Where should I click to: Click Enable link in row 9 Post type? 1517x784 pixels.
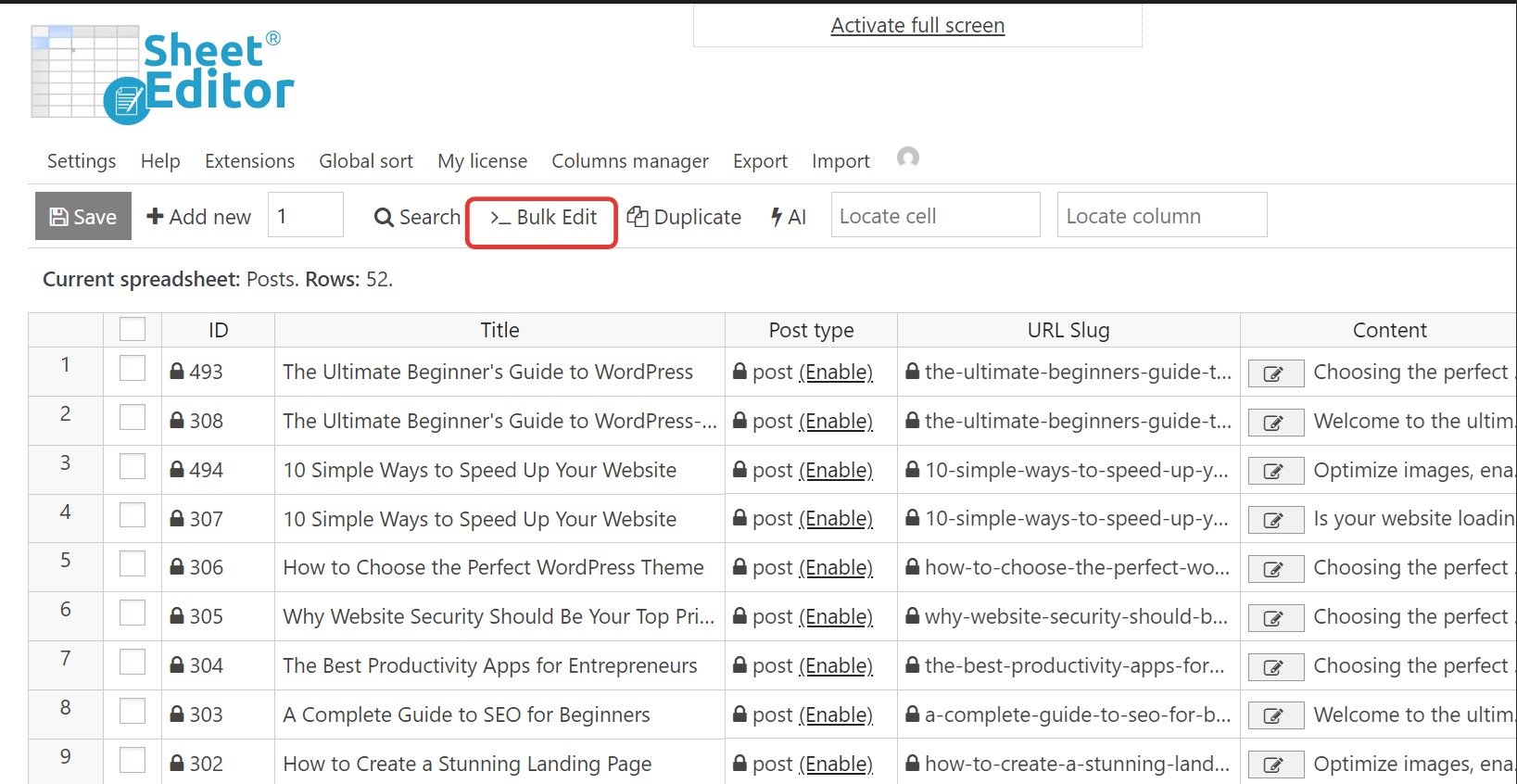pos(836,764)
